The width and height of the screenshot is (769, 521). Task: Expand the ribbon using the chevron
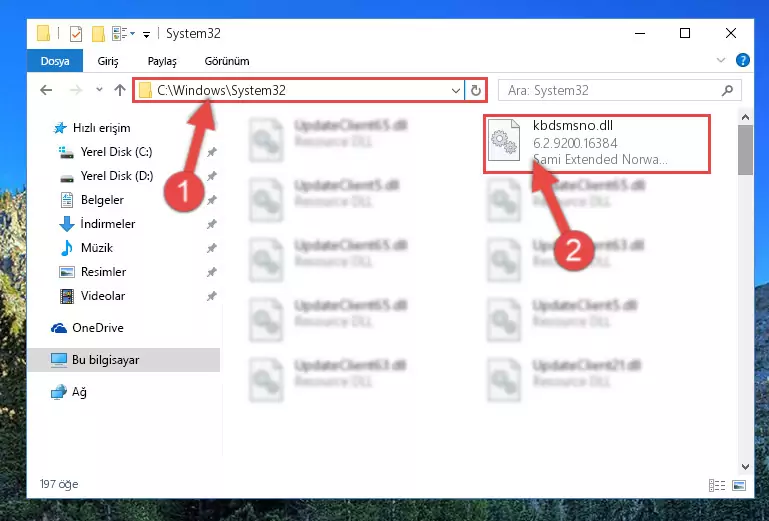point(720,60)
